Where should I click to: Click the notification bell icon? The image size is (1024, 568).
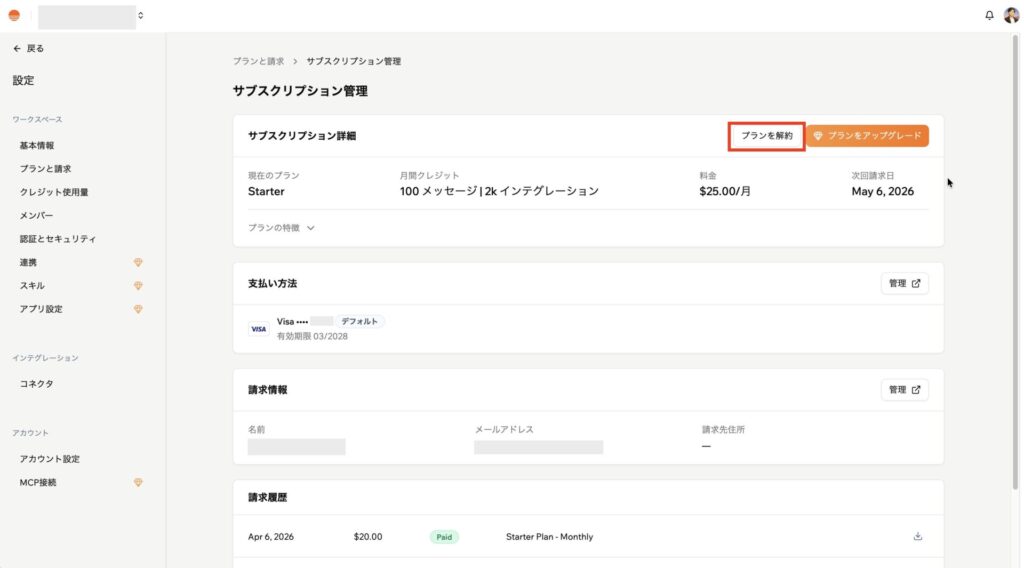pos(989,15)
